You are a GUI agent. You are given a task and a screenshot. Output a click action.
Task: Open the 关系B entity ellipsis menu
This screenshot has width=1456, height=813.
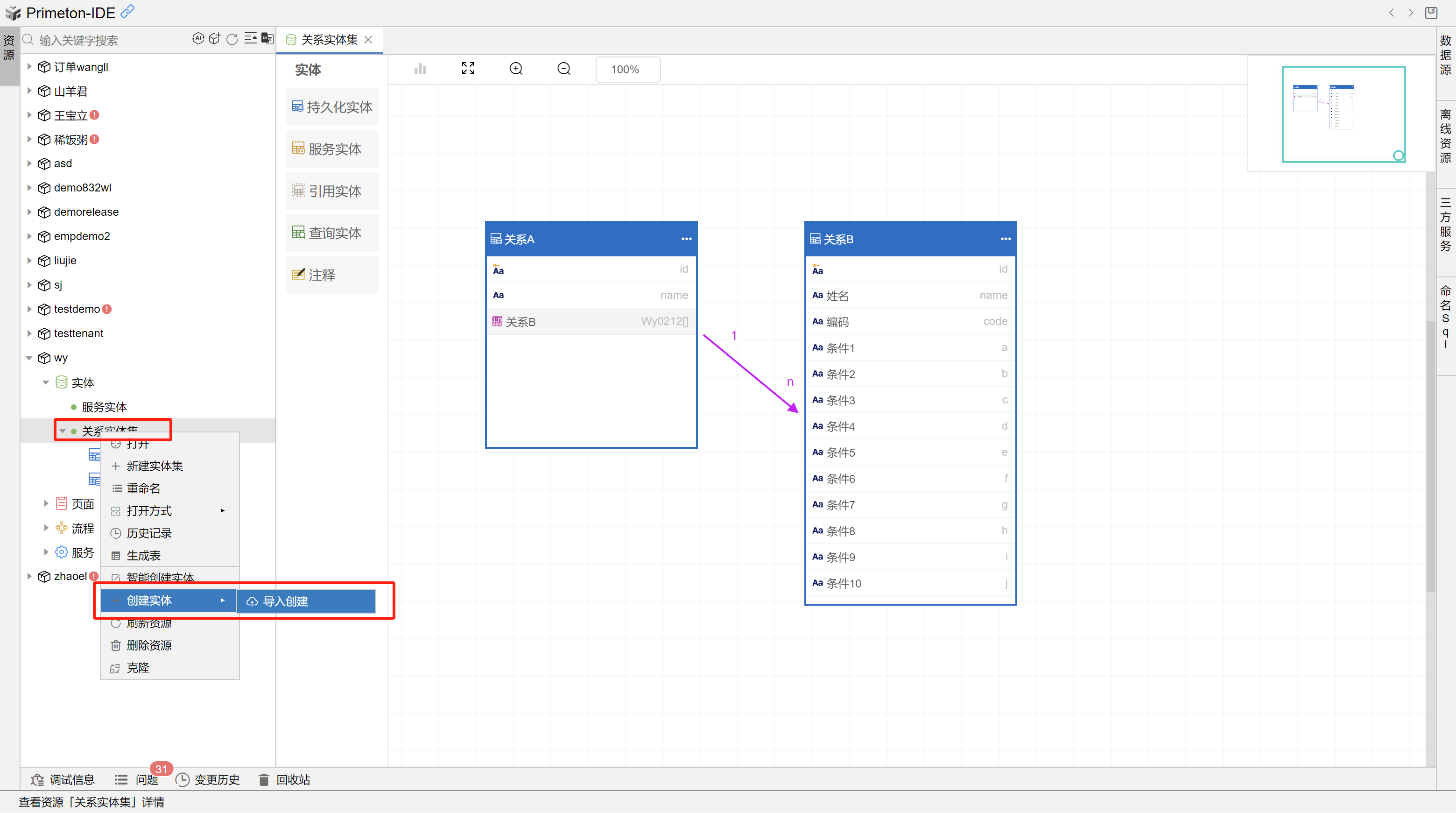click(1006, 239)
